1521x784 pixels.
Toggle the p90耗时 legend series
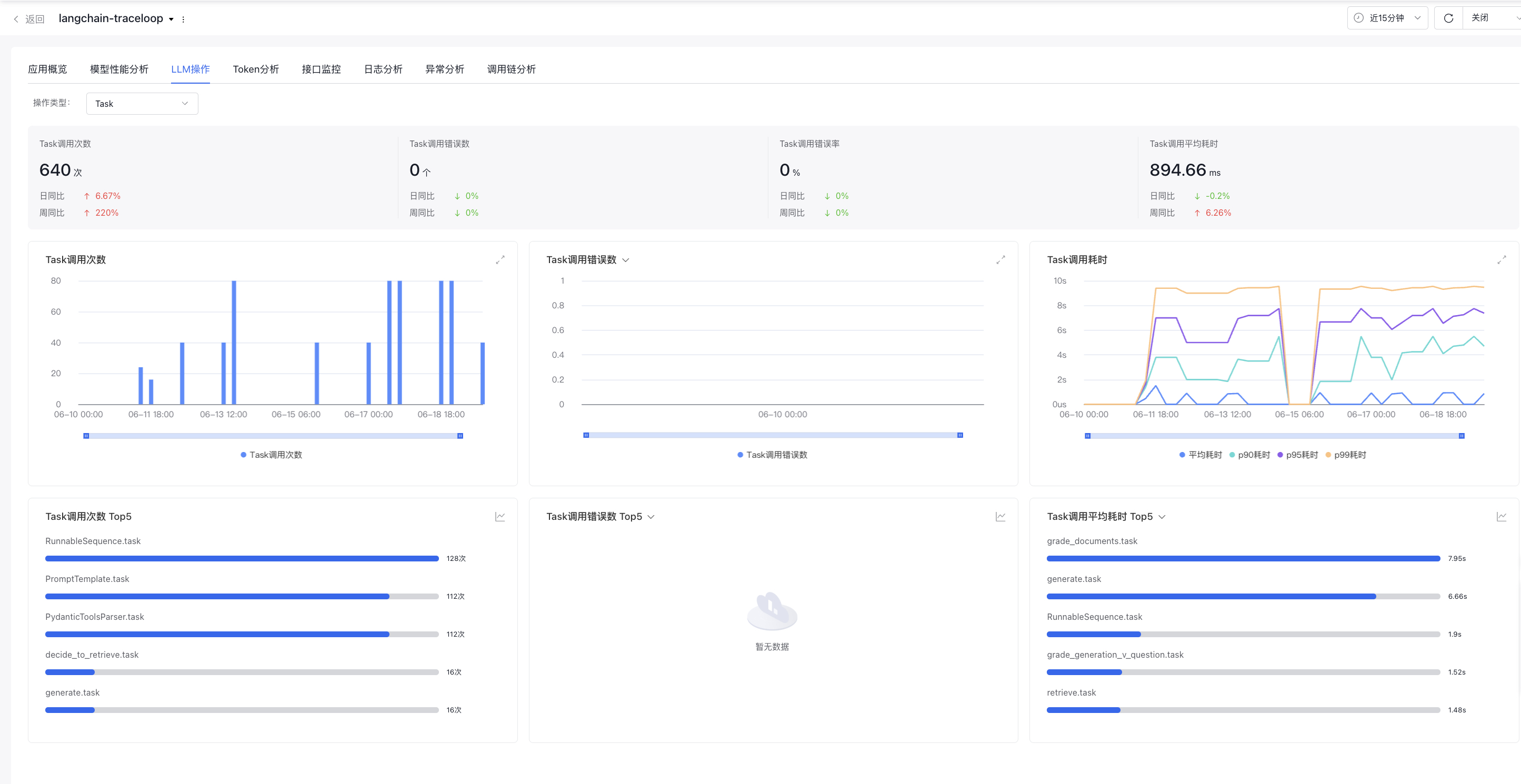tap(1249, 455)
